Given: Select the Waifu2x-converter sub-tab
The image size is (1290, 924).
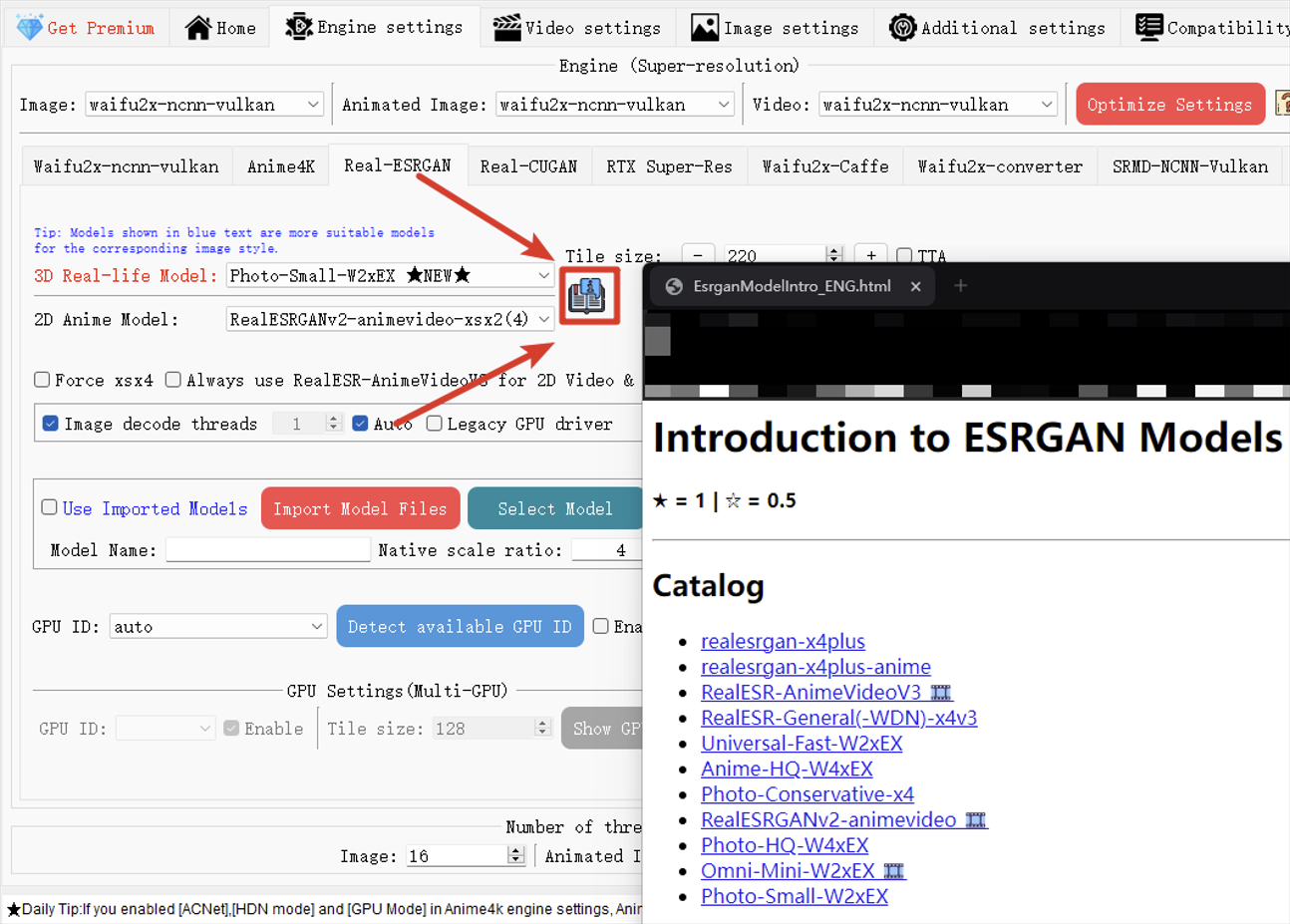Looking at the screenshot, I should click(x=1000, y=166).
